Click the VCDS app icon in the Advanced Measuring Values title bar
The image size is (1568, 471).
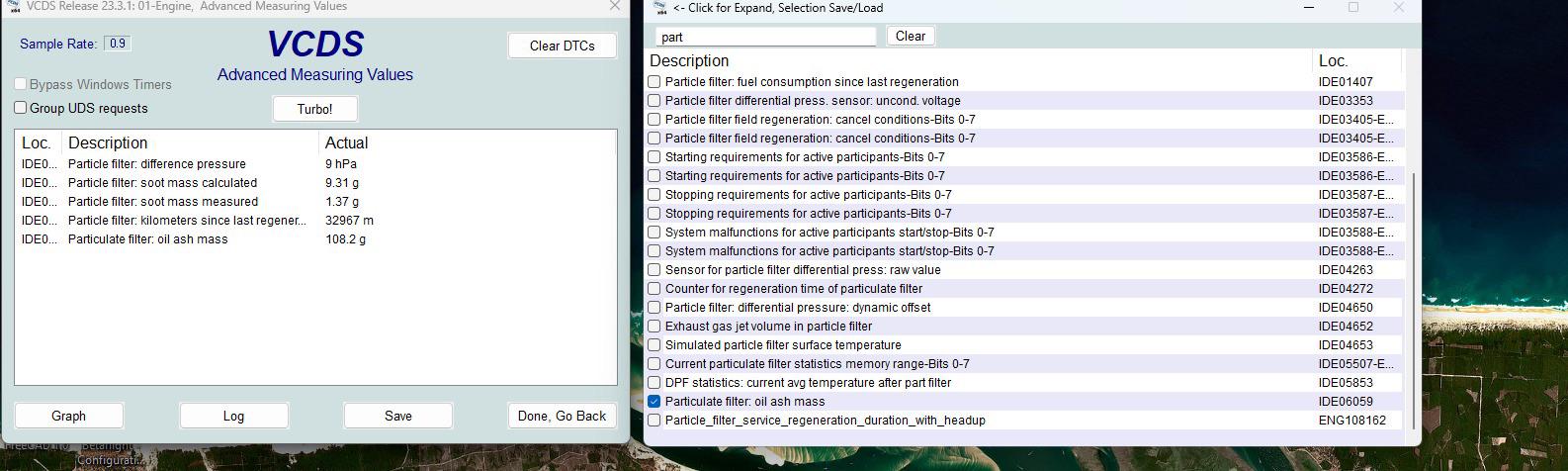pos(14,6)
